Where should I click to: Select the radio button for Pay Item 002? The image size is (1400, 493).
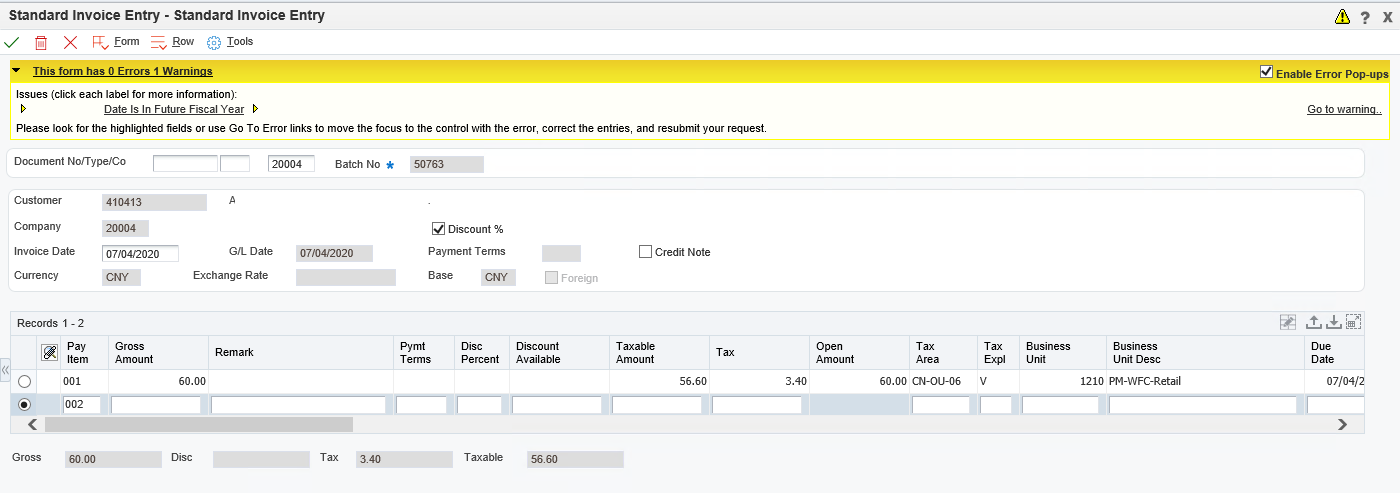click(24, 405)
